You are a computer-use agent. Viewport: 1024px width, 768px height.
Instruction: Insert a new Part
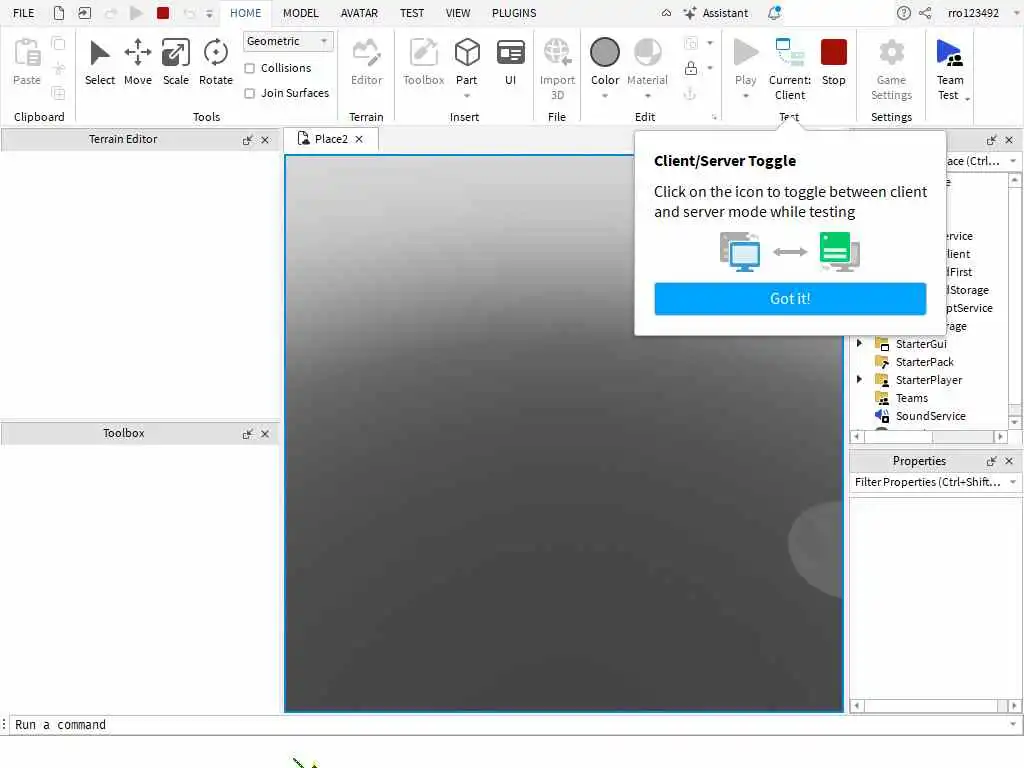(467, 61)
